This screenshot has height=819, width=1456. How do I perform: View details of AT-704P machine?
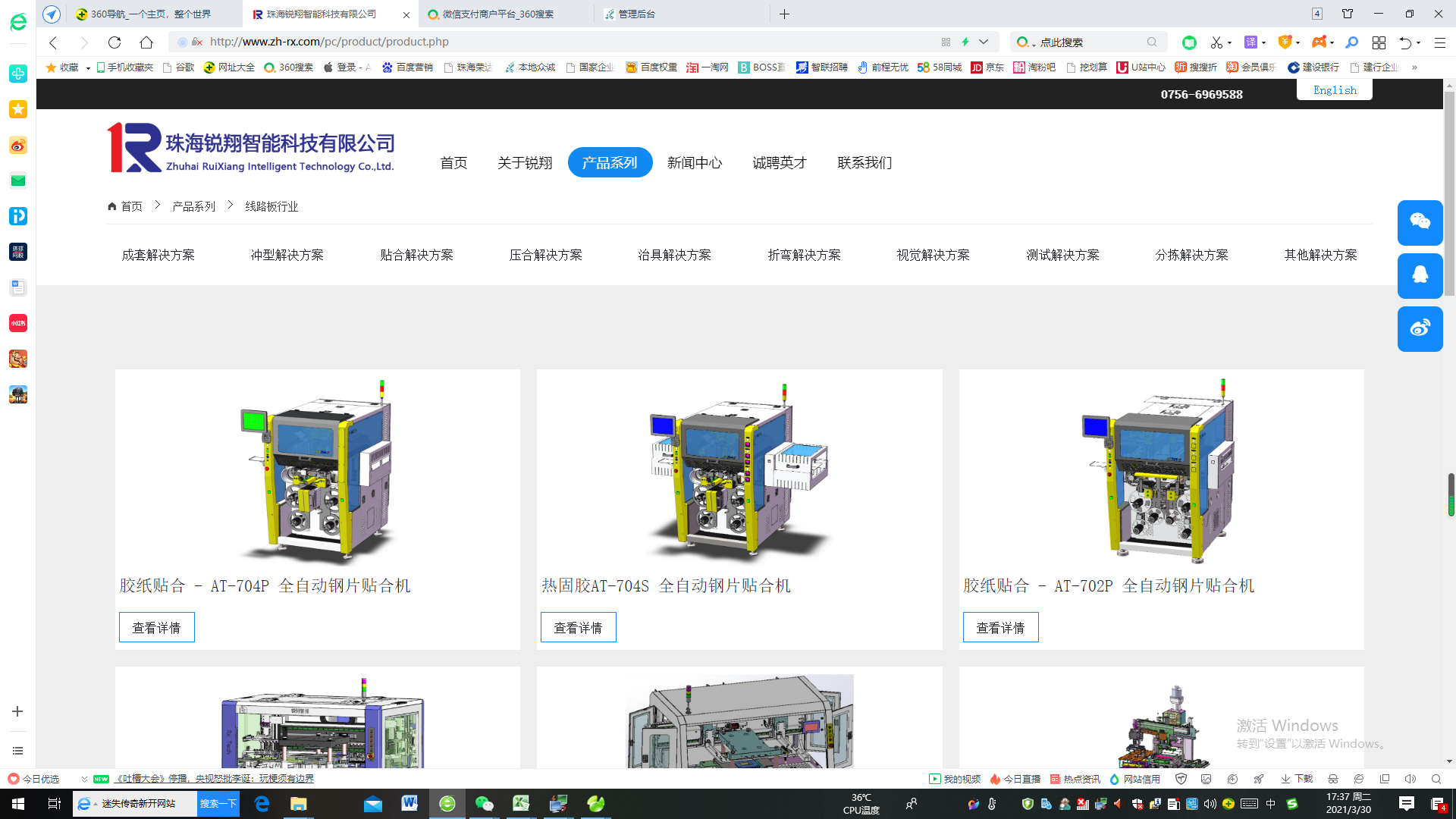tap(156, 627)
